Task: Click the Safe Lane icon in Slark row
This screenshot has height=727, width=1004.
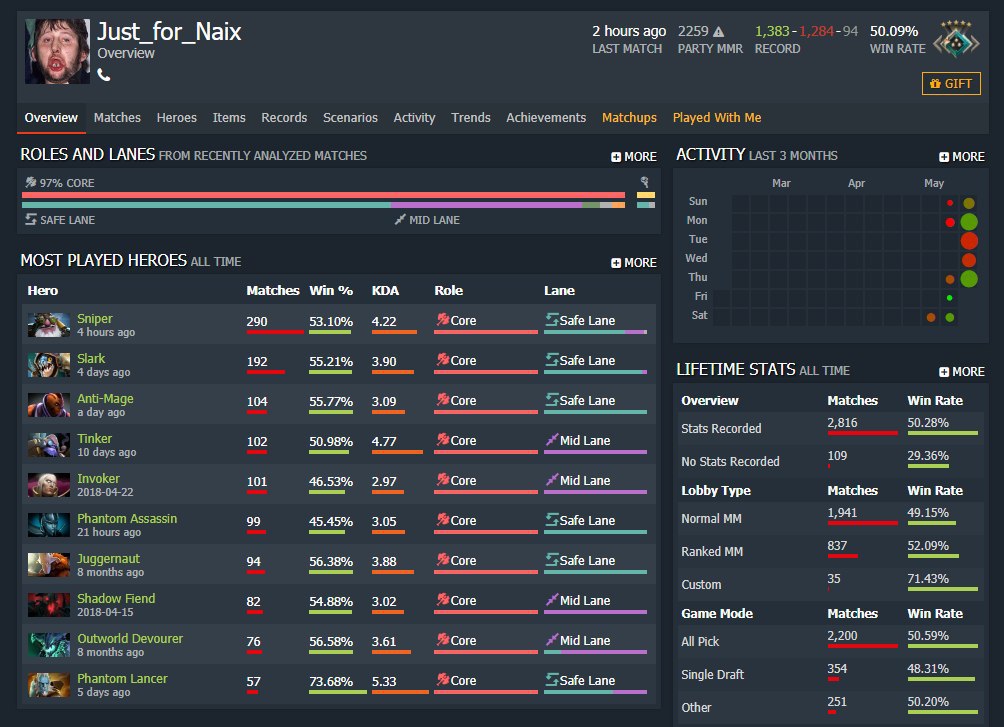Action: pos(552,359)
